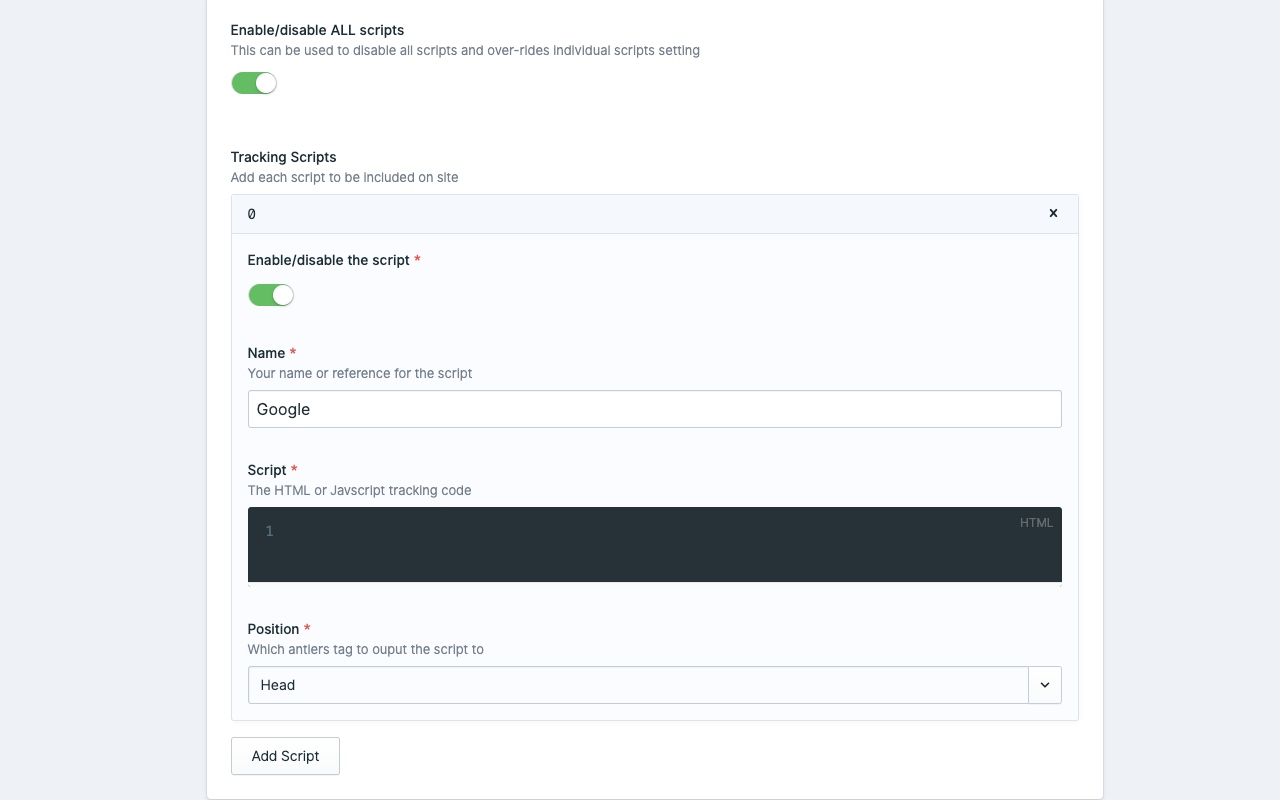Click the HTML label in code editor

pyautogui.click(x=1036, y=523)
